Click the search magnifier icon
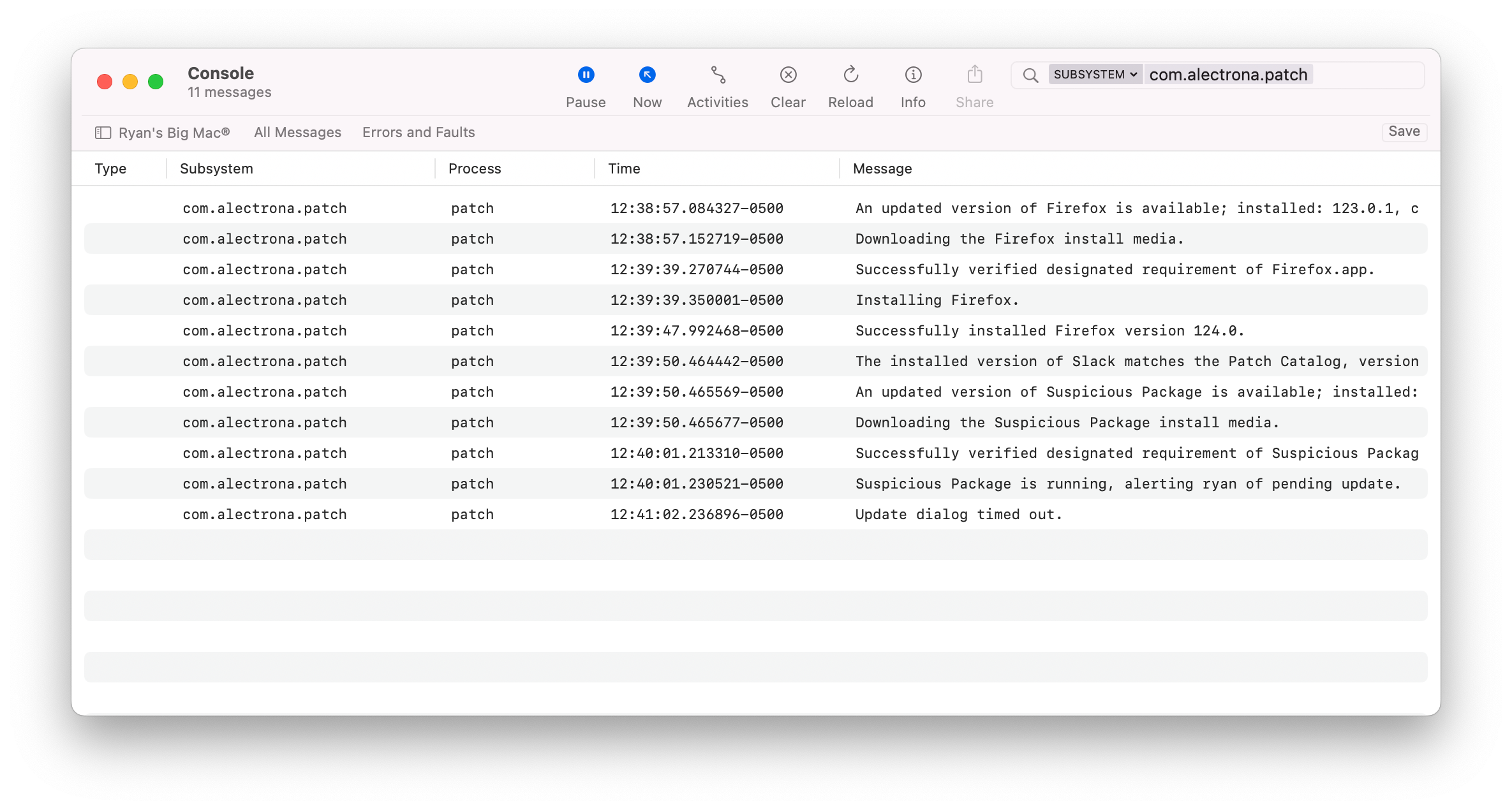The image size is (1512, 810). pos(1030,75)
